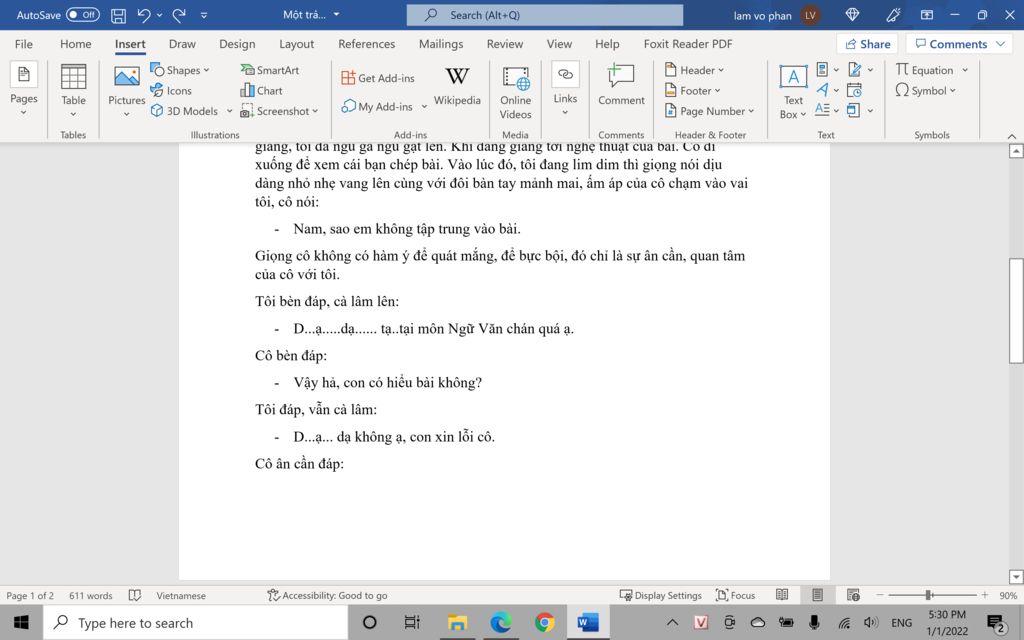Viewport: 1024px width, 640px height.
Task: Switch to the Design tab
Action: click(x=237, y=44)
